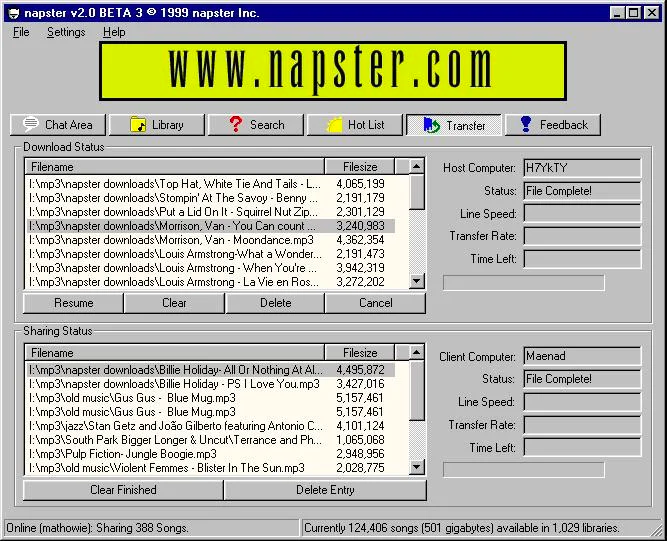
Task: Open the Hot List tab
Action: point(355,125)
